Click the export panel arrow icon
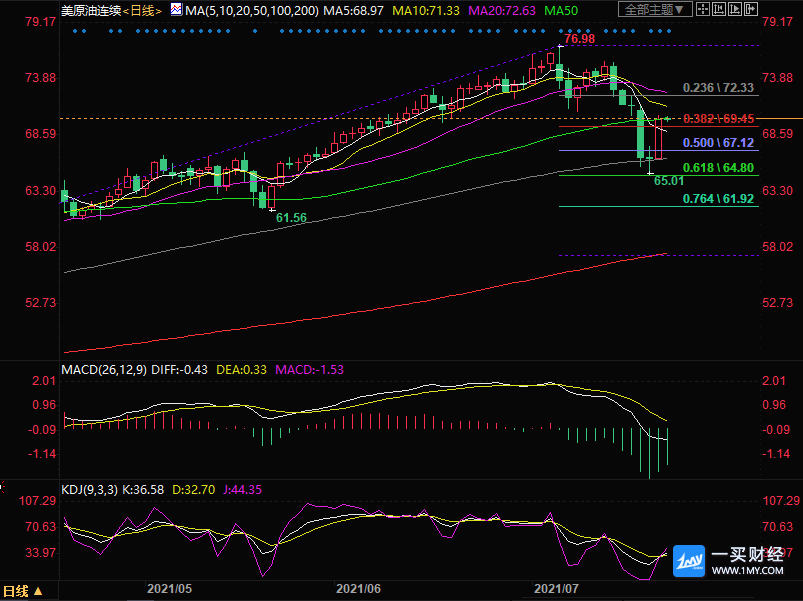The image size is (803, 601). [751, 9]
